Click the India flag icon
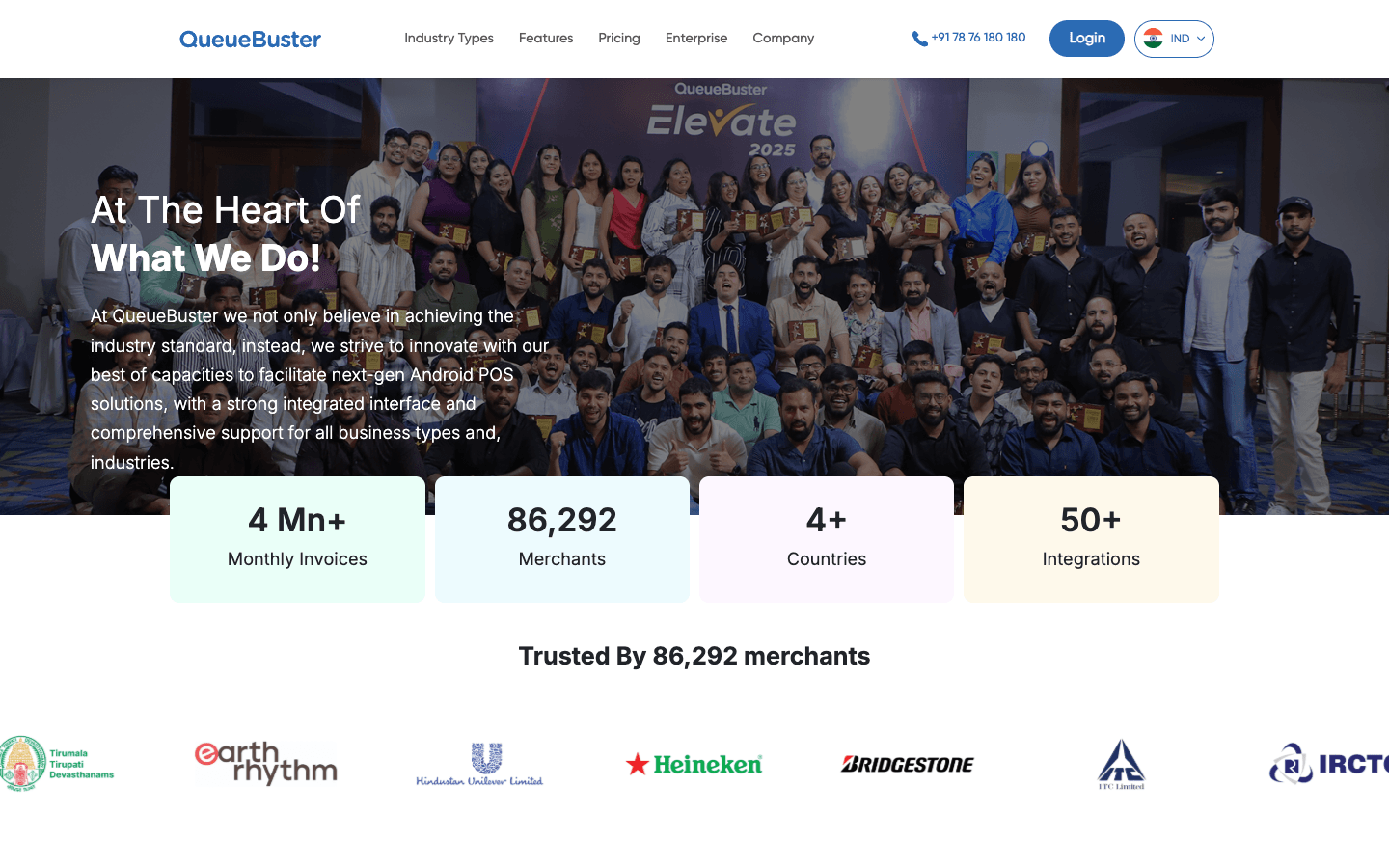1389x868 pixels. pos(1153,39)
